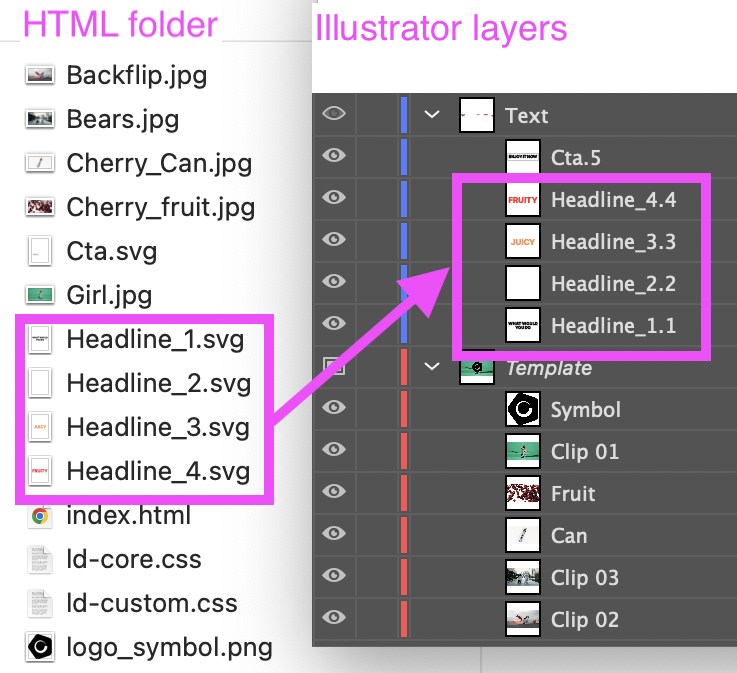This screenshot has height=673, width=737.
Task: Open the Backflip.jpg file icon
Action: pyautogui.click(x=39, y=75)
